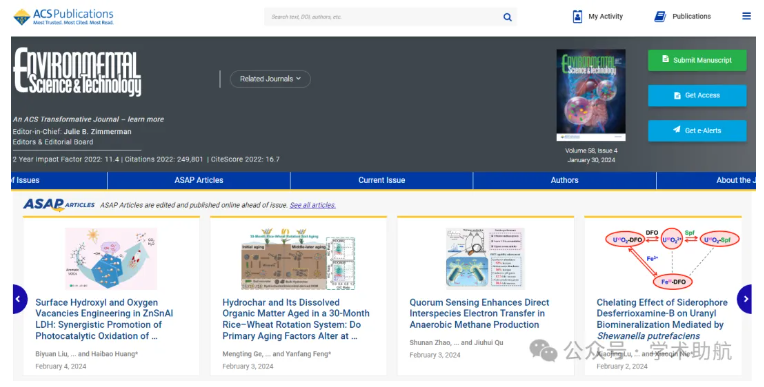Click the search magnifier icon
This screenshot has width=764, height=387.
507,17
